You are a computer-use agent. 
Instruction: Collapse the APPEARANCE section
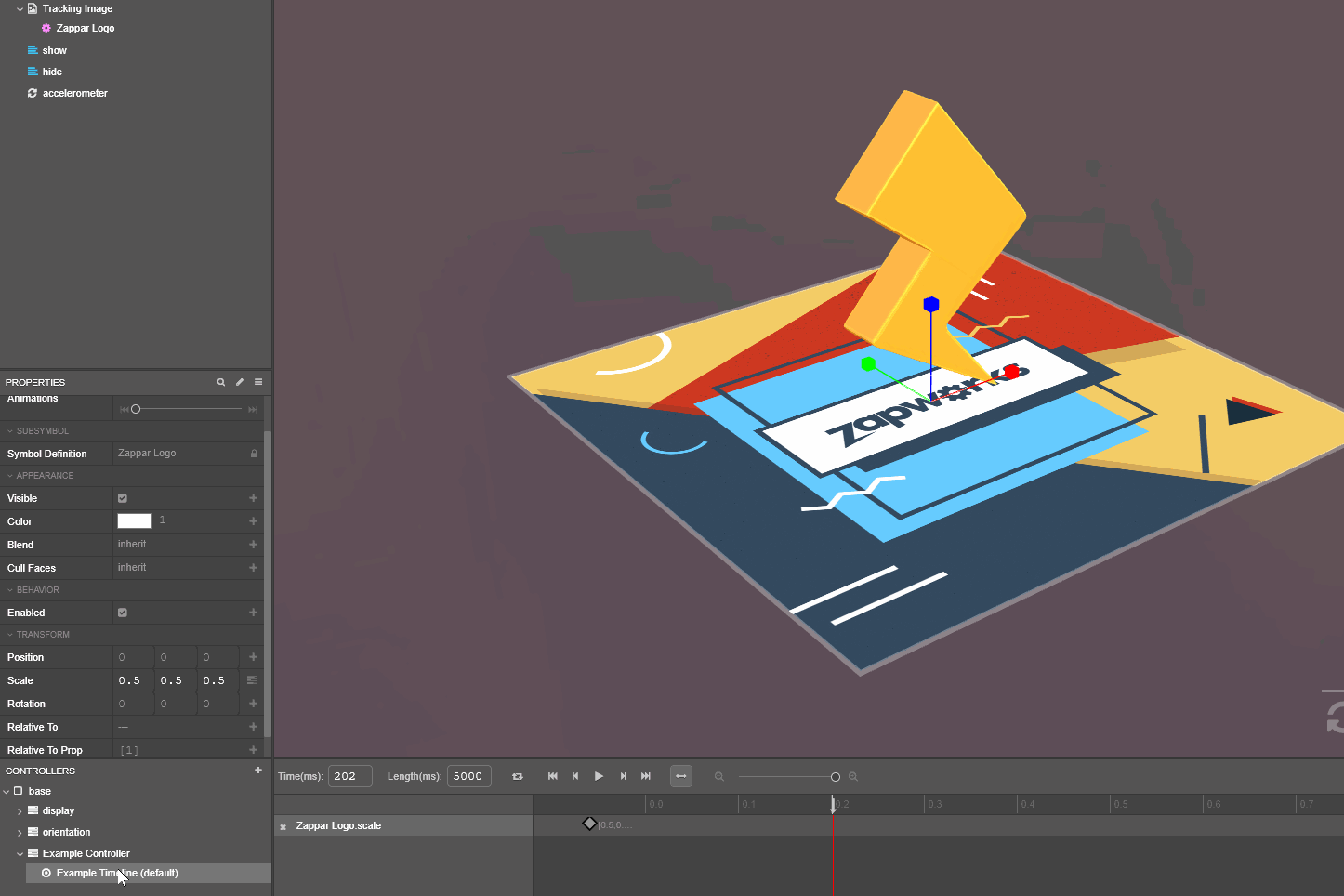[x=10, y=476]
